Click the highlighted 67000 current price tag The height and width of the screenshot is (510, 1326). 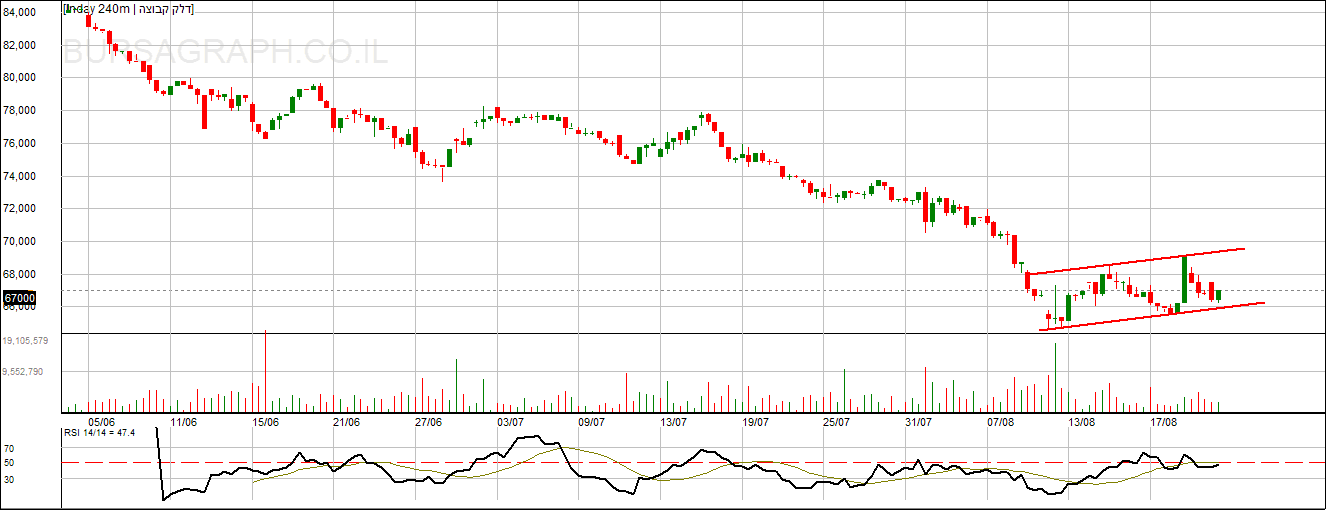[x=20, y=298]
